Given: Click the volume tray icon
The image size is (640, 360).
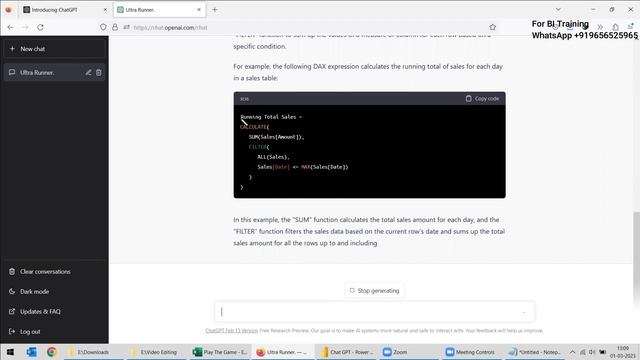Looking at the screenshot, I should [592, 352].
